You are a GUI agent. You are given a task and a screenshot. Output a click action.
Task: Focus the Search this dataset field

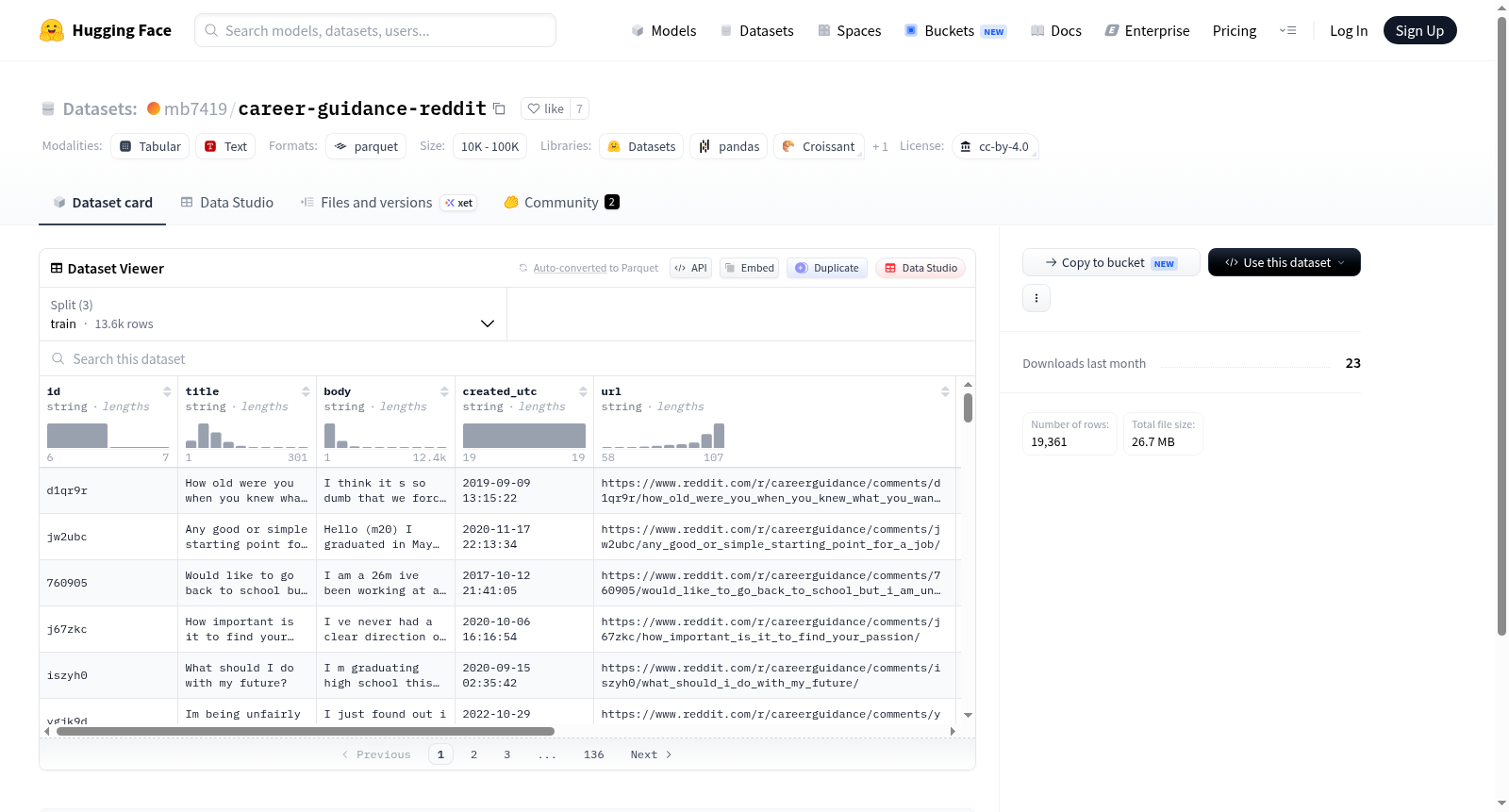coord(507,358)
